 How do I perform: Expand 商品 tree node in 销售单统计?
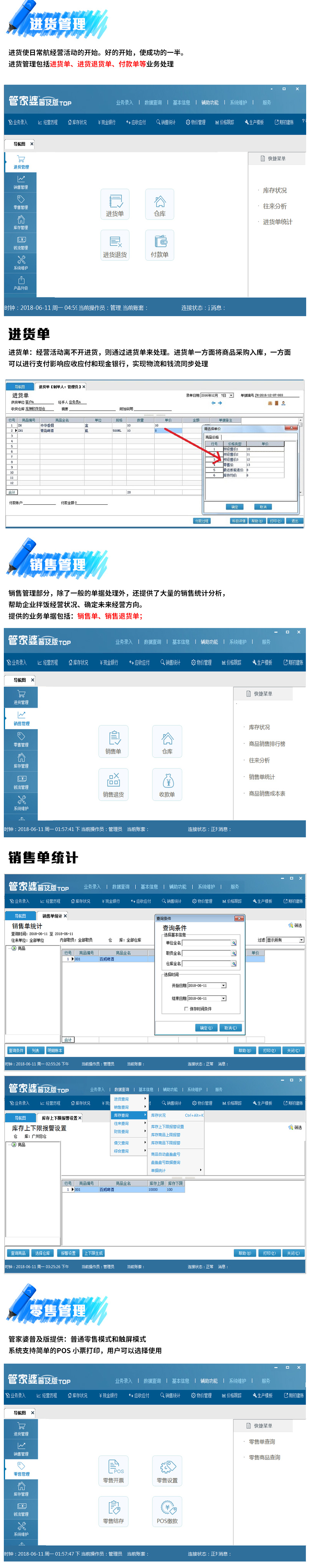pos(14,948)
